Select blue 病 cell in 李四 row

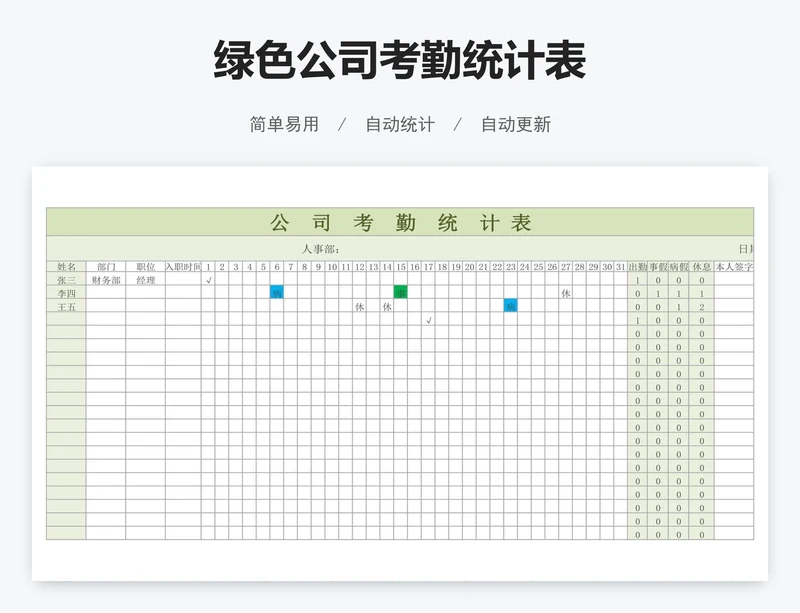pyautogui.click(x=277, y=293)
